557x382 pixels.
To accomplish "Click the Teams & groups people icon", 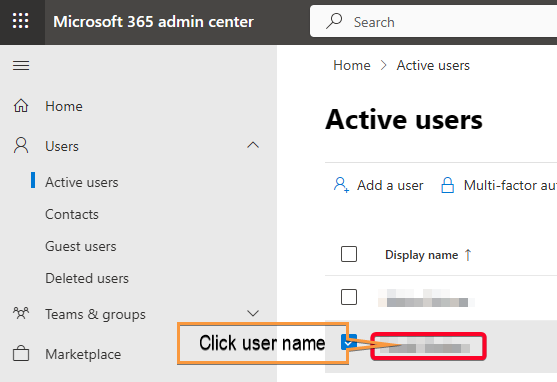I will pos(21,313).
